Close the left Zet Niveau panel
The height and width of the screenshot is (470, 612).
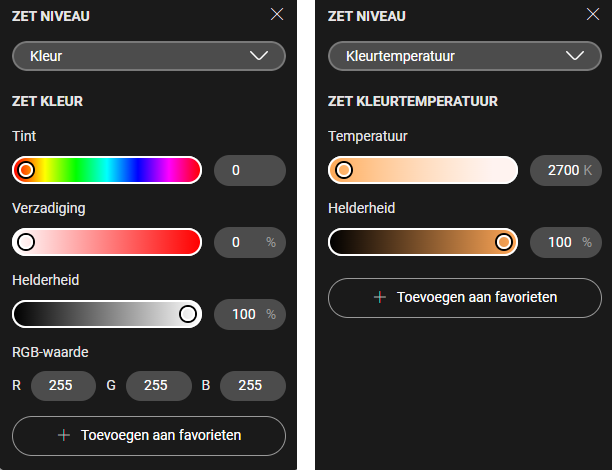tap(278, 14)
